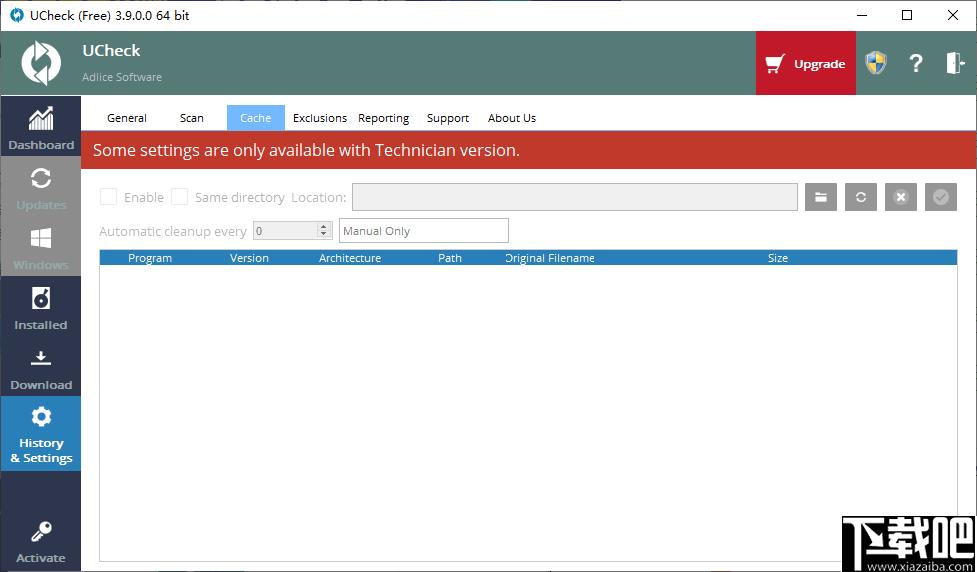Increase cleanup interval with up arrow
977x572 pixels.
pos(324,227)
